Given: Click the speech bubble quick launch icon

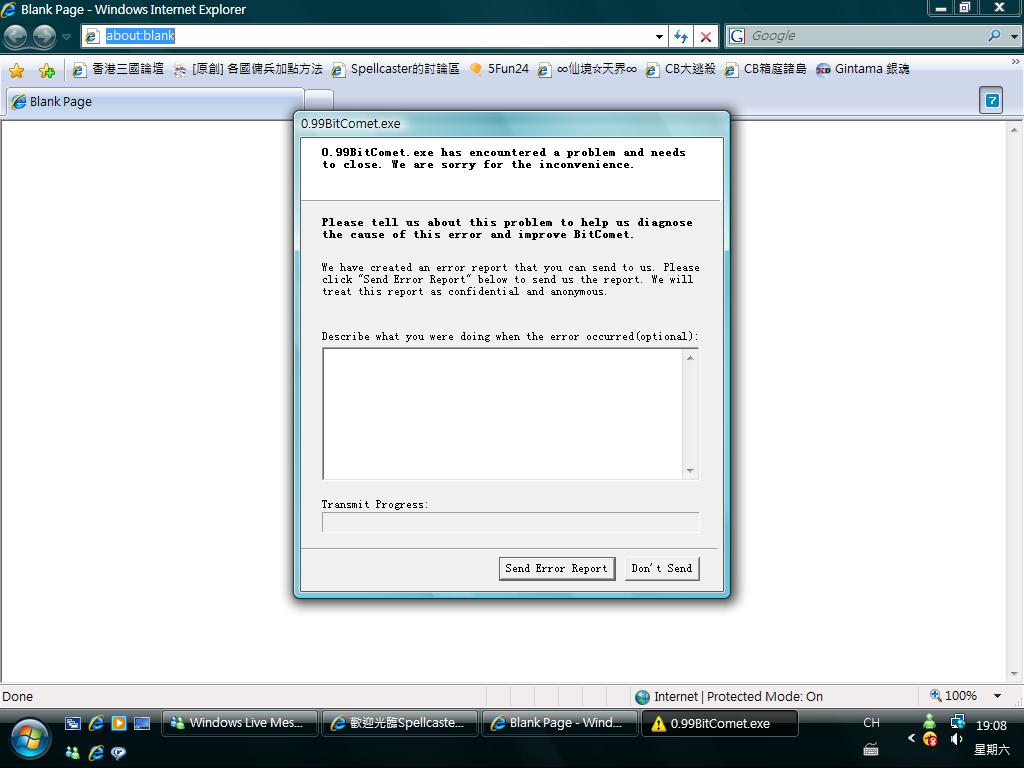Looking at the screenshot, I should point(118,753).
